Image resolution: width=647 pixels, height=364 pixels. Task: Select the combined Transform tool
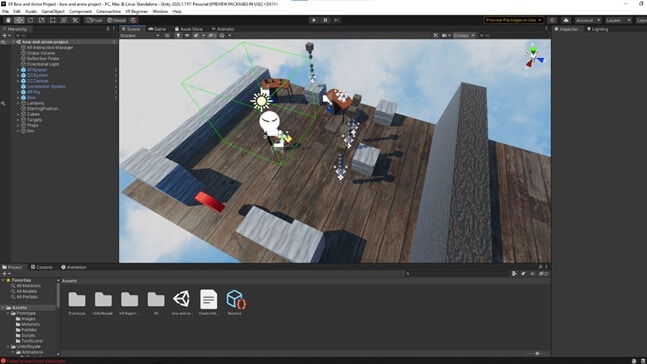pyautogui.click(x=64, y=20)
